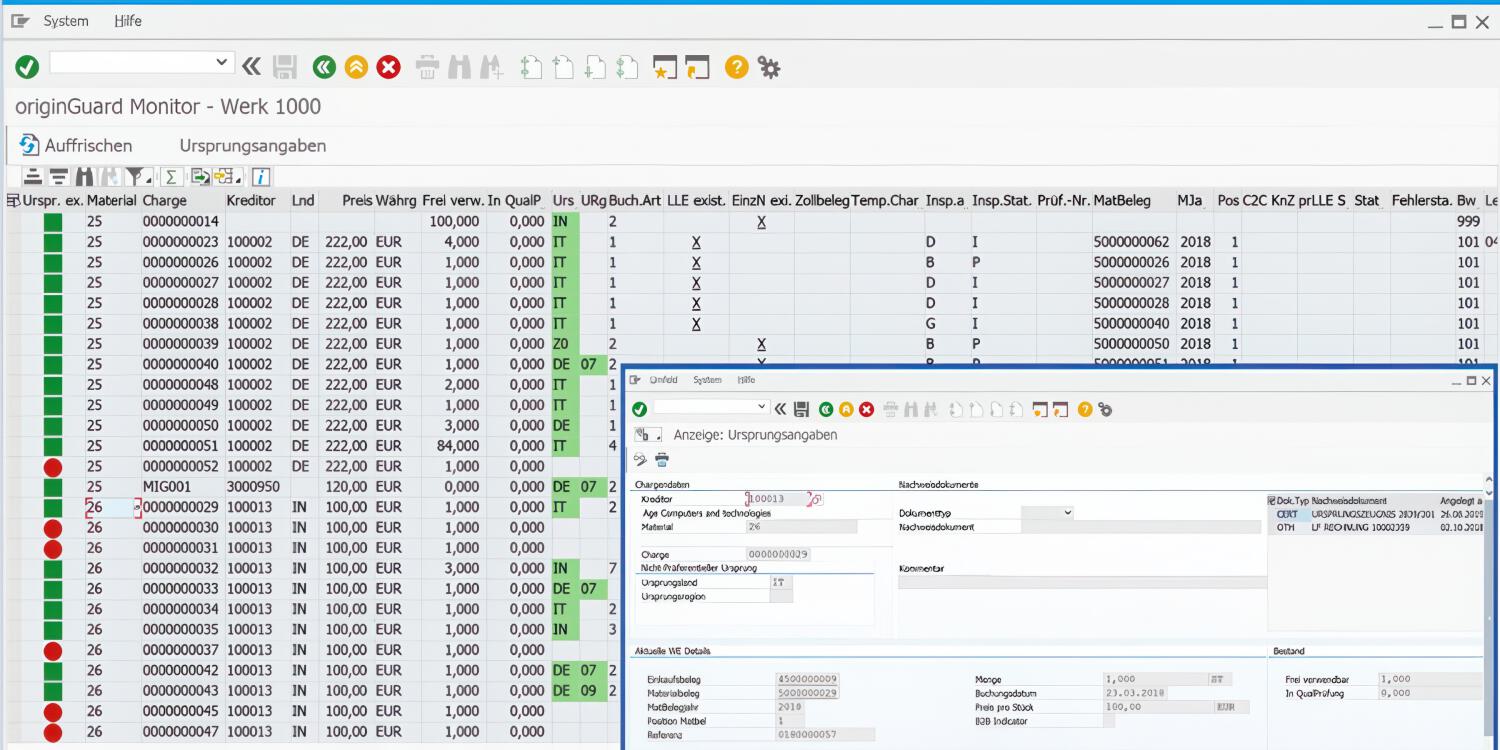The width and height of the screenshot is (1500, 750).
Task: Click the yellow Exit arrow icon in main toolbar
Action: tap(356, 67)
